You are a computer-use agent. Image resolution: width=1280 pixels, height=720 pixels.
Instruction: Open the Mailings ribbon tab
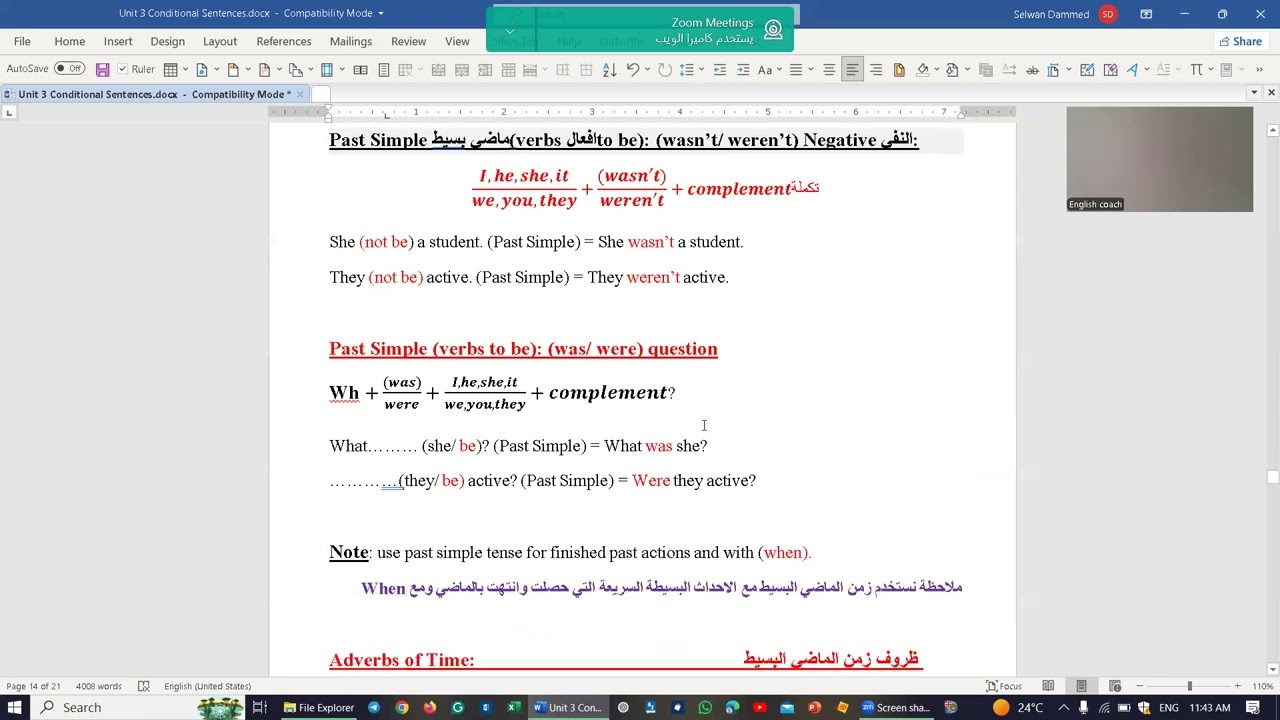351,41
